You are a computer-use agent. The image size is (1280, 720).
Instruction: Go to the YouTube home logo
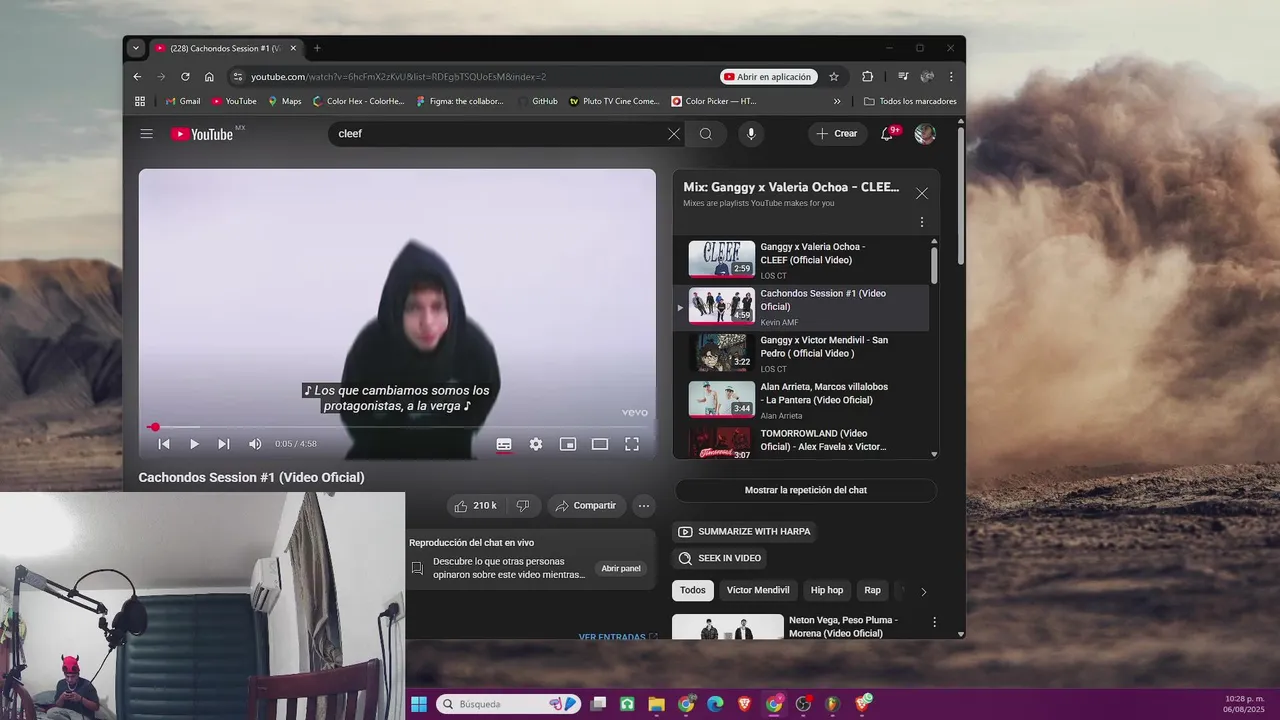click(201, 134)
